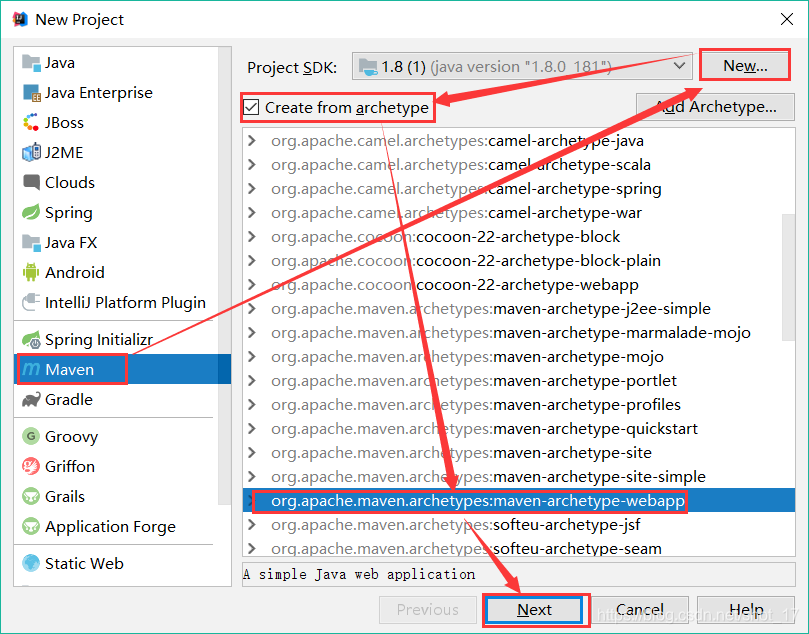Click the New... SDK button
This screenshot has width=809, height=634.
[x=745, y=66]
